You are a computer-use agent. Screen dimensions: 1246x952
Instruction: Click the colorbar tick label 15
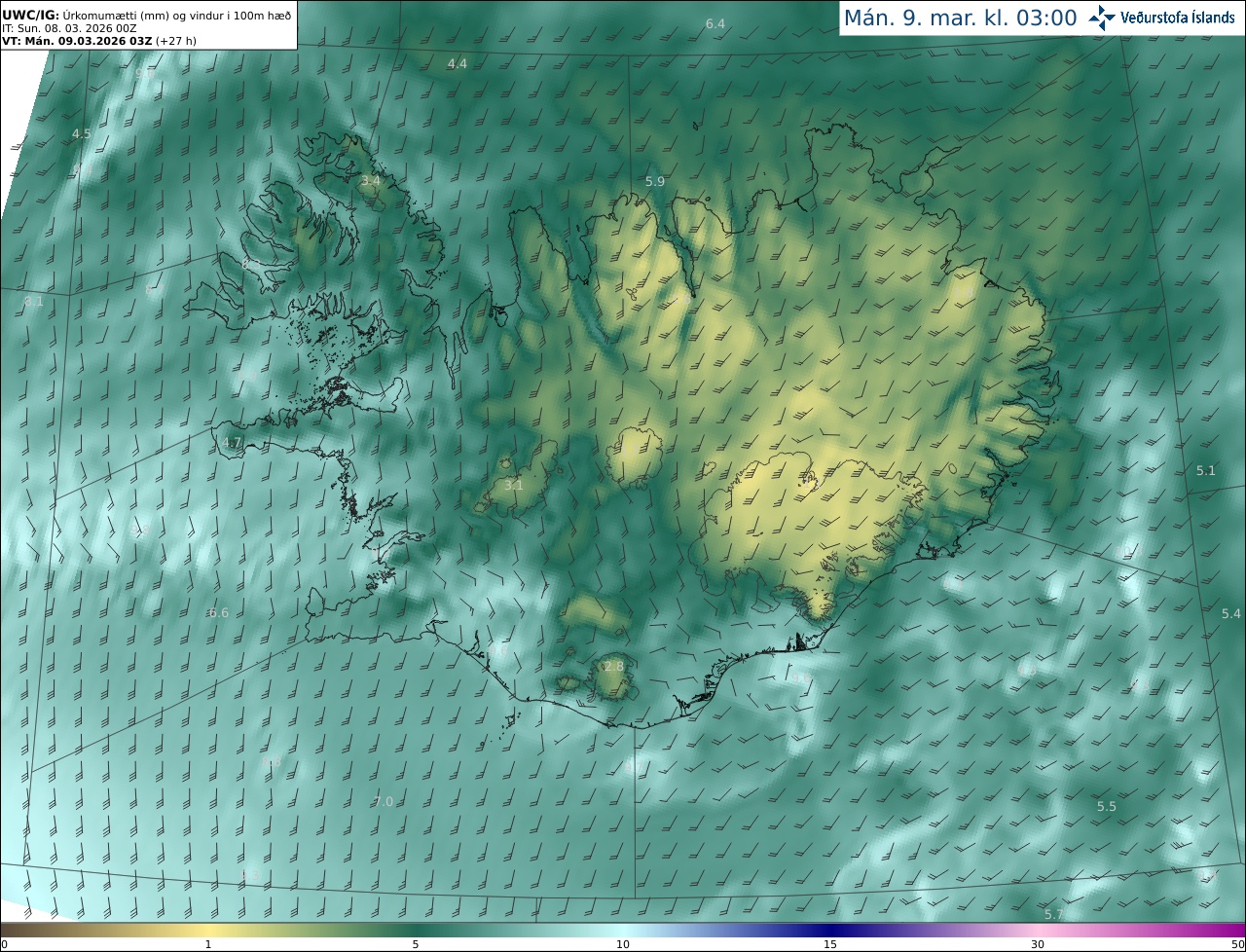pyautogui.click(x=830, y=944)
